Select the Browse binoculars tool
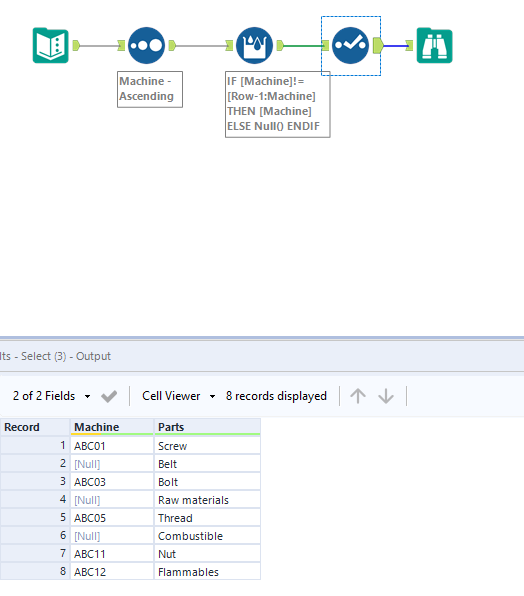This screenshot has width=524, height=596. point(435,45)
